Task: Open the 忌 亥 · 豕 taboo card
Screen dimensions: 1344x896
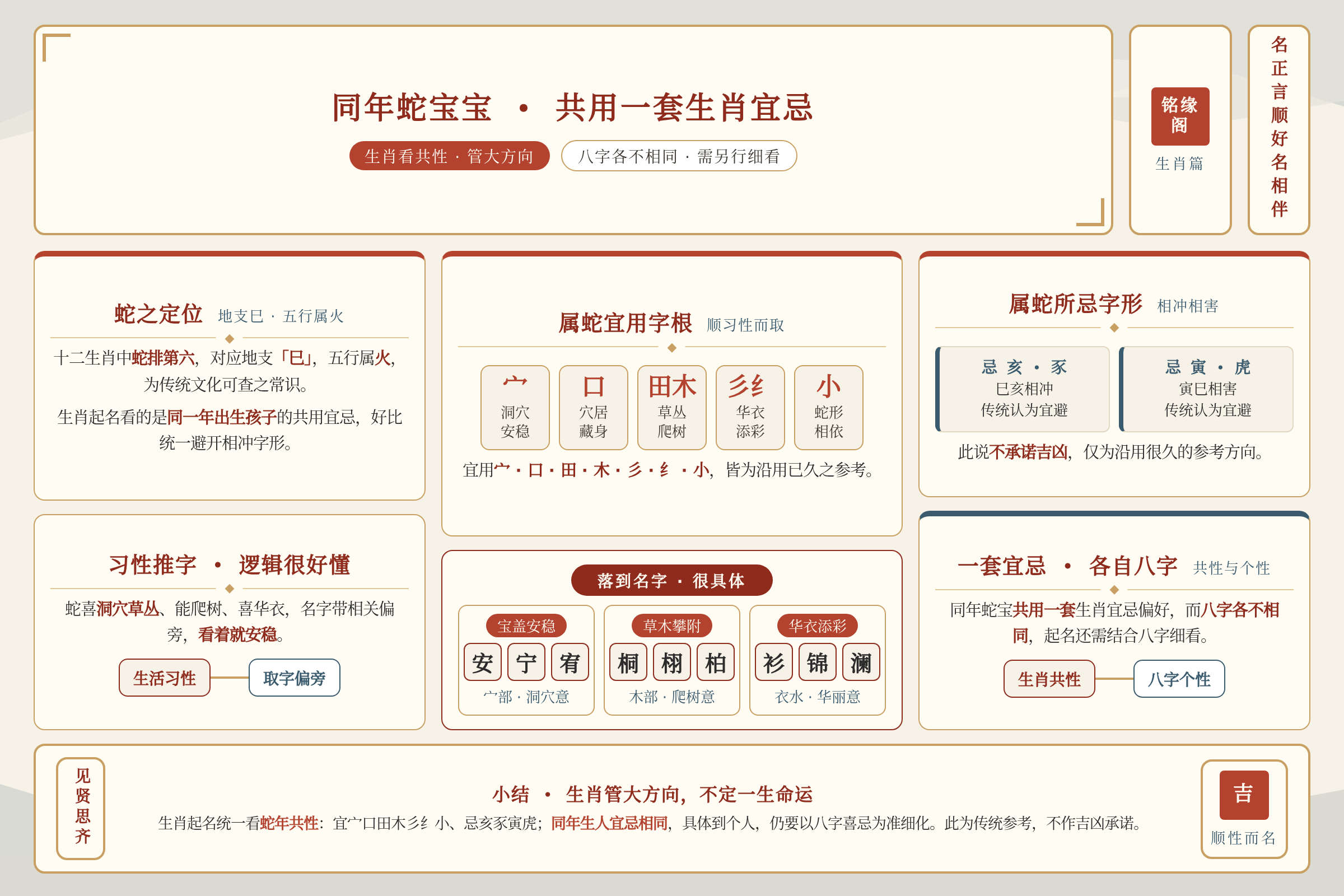Action: (x=1023, y=389)
